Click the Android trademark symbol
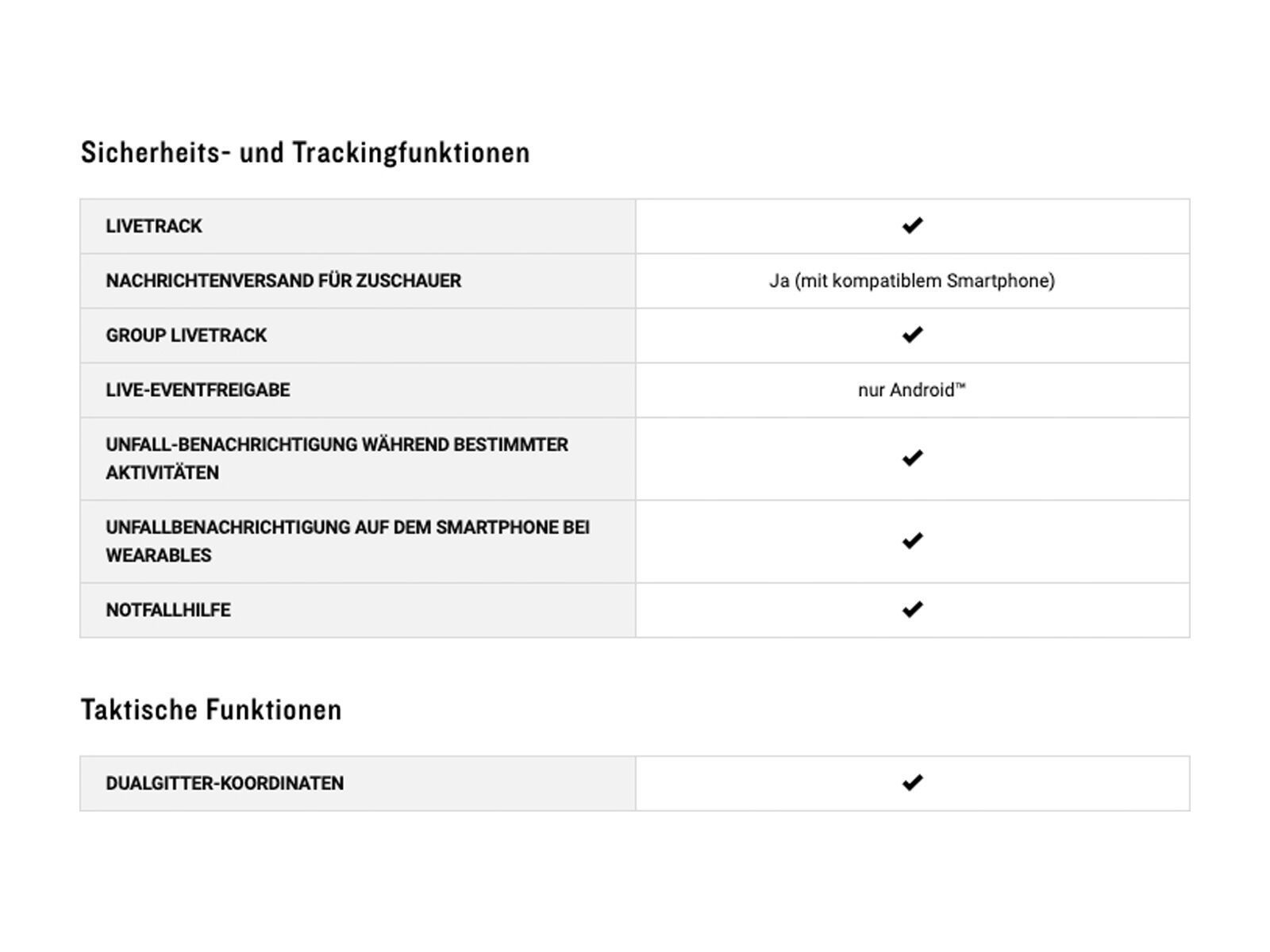The width and height of the screenshot is (1270, 952). point(960,386)
